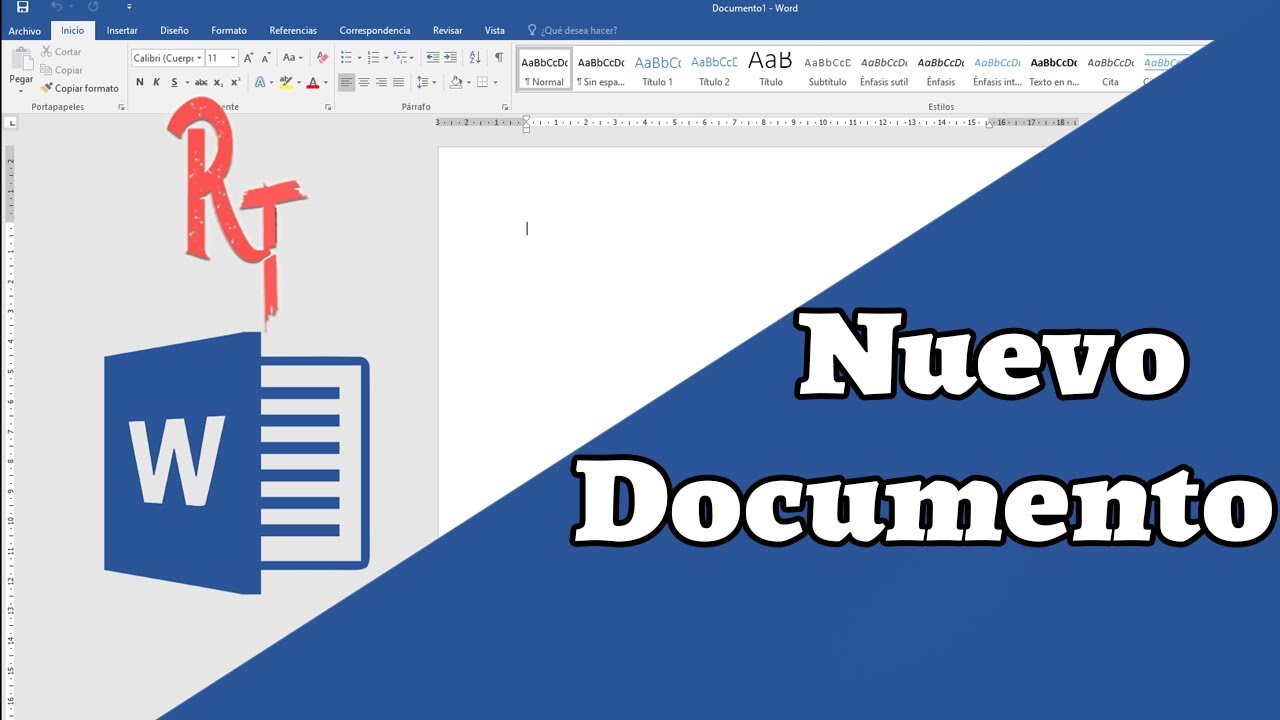Click the Pegar paste icon
This screenshot has height=720, width=1280.
[x=21, y=59]
